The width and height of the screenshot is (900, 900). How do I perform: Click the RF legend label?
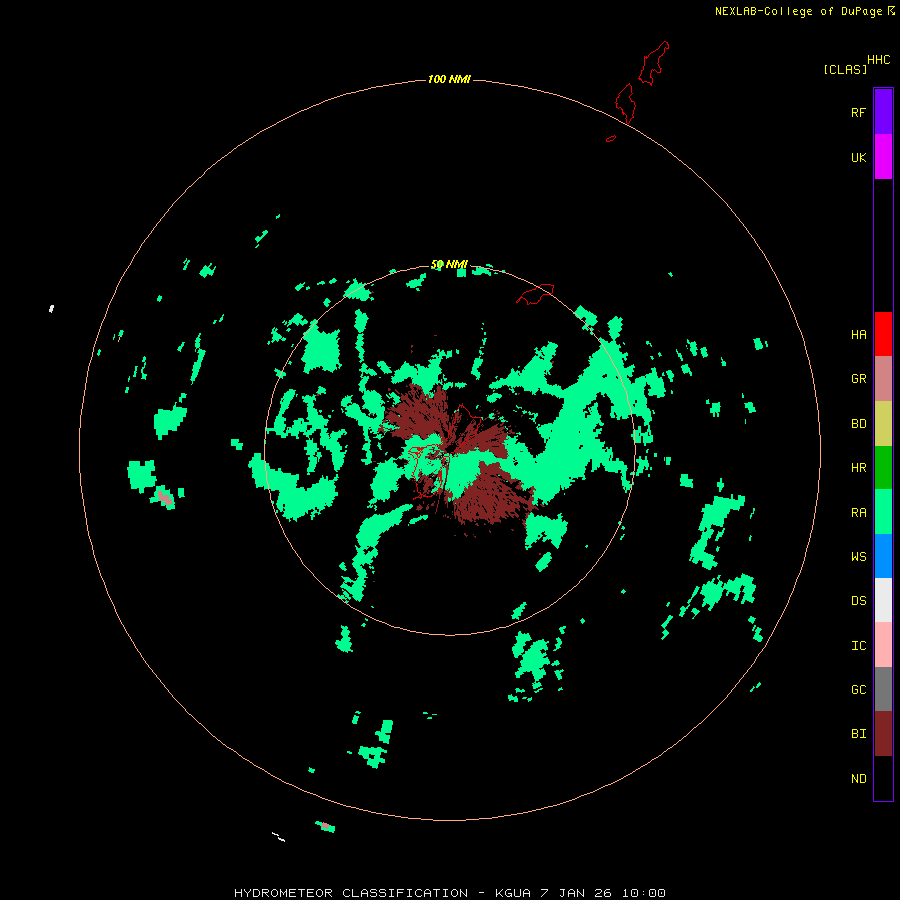pos(858,112)
